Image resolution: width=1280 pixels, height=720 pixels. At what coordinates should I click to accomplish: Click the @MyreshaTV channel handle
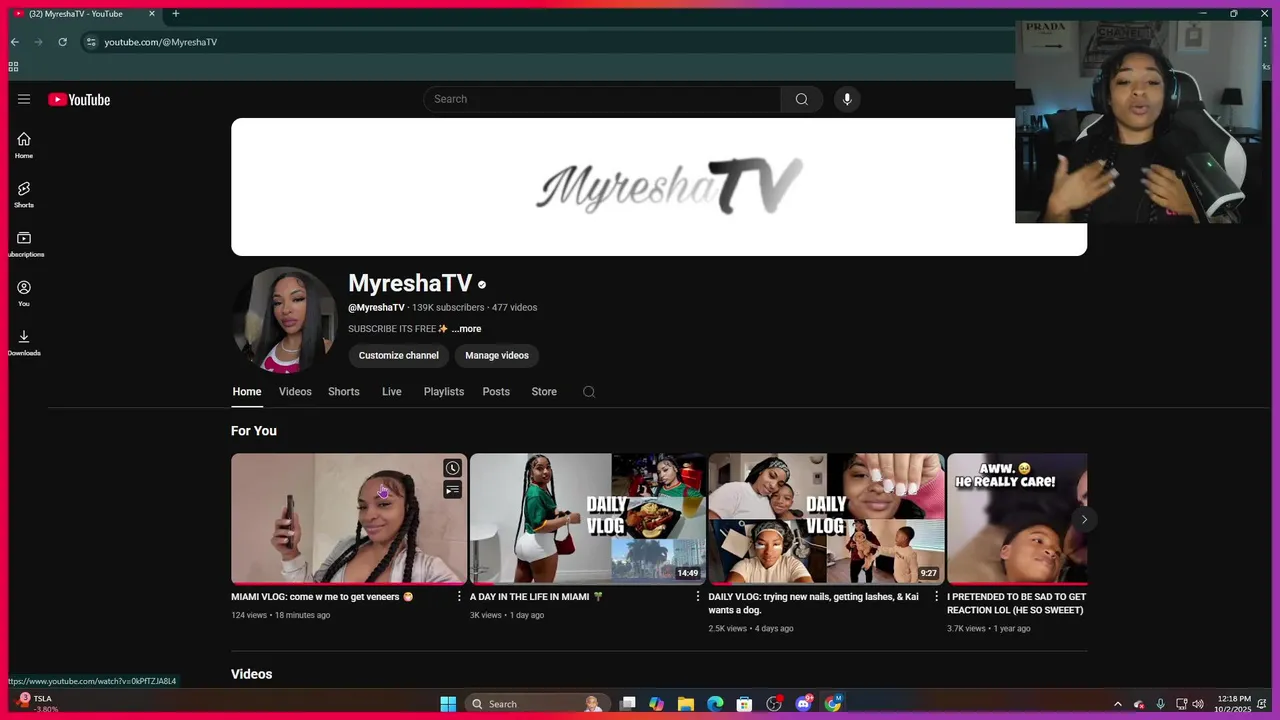[376, 308]
